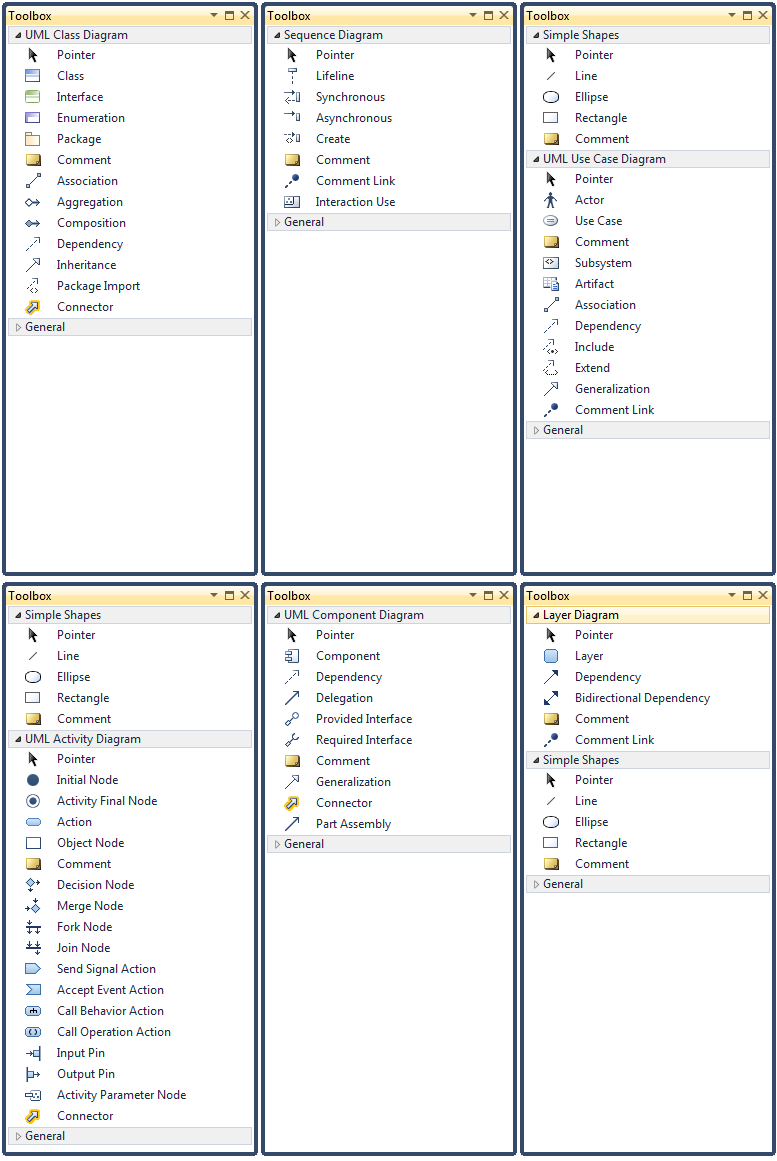Screen dimensions: 777x1161
Task: Select the Class tool
Action: point(70,76)
